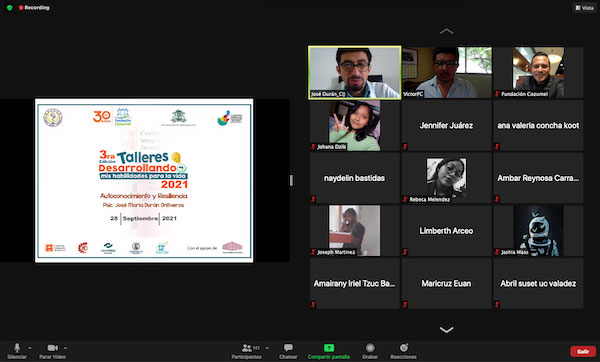The width and height of the screenshot is (600, 362).
Task: Open the Reacciones emoji icon
Action: coord(404,347)
